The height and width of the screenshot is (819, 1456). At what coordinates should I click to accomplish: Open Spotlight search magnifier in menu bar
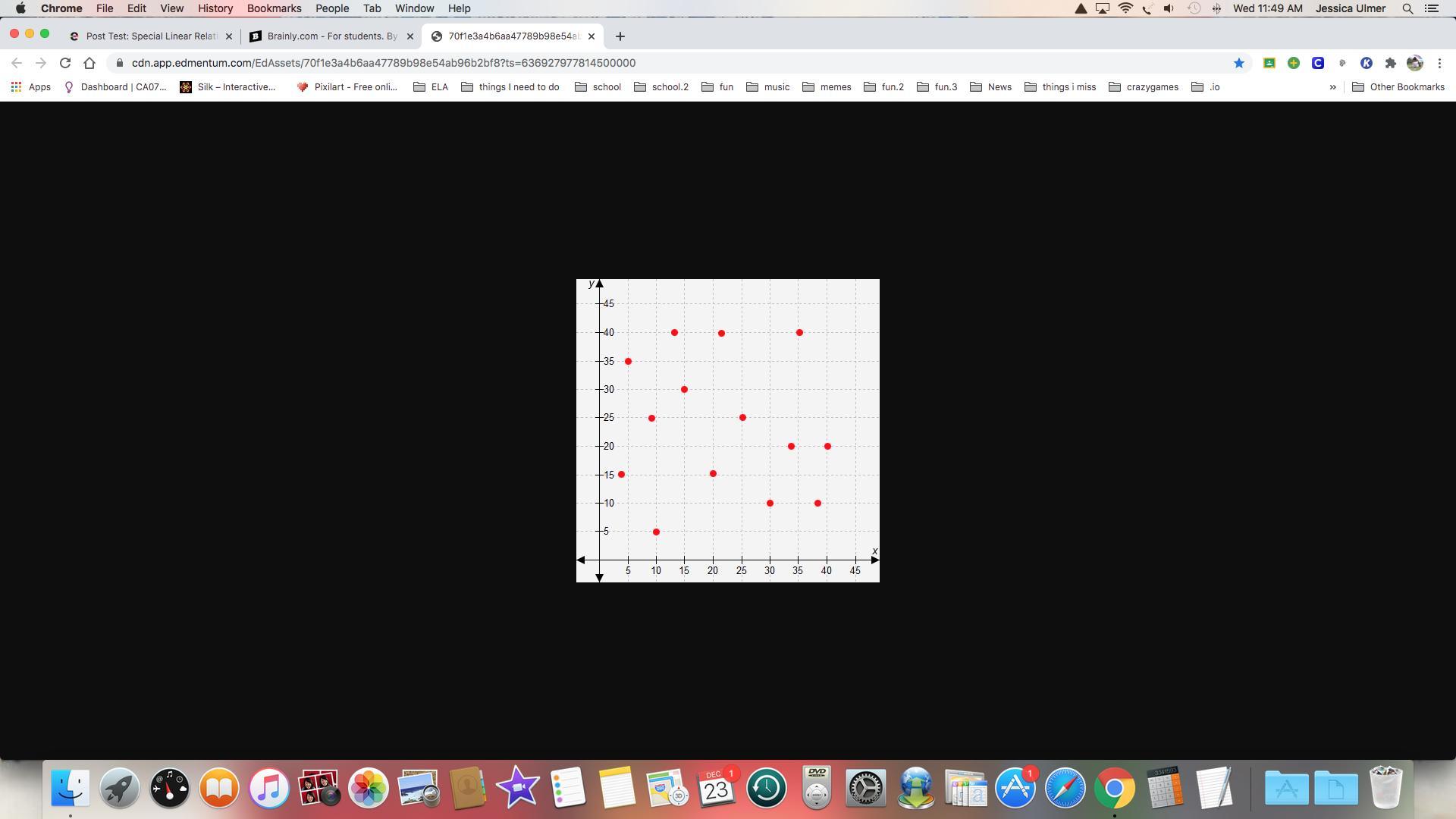click(x=1407, y=8)
